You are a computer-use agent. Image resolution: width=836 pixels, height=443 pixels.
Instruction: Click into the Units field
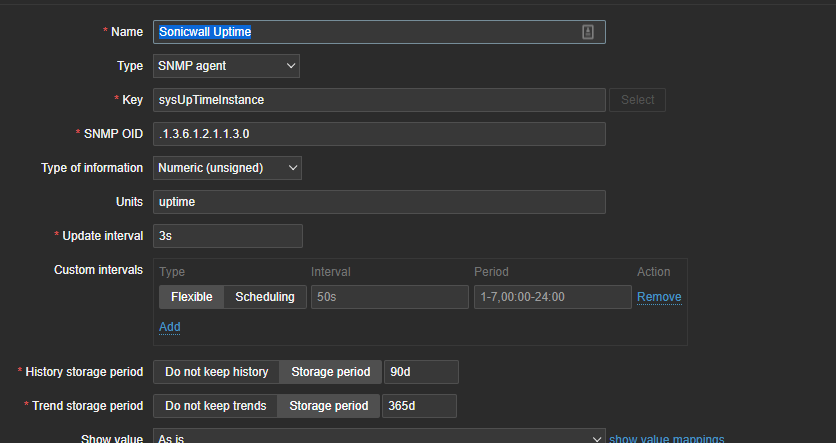coord(379,202)
